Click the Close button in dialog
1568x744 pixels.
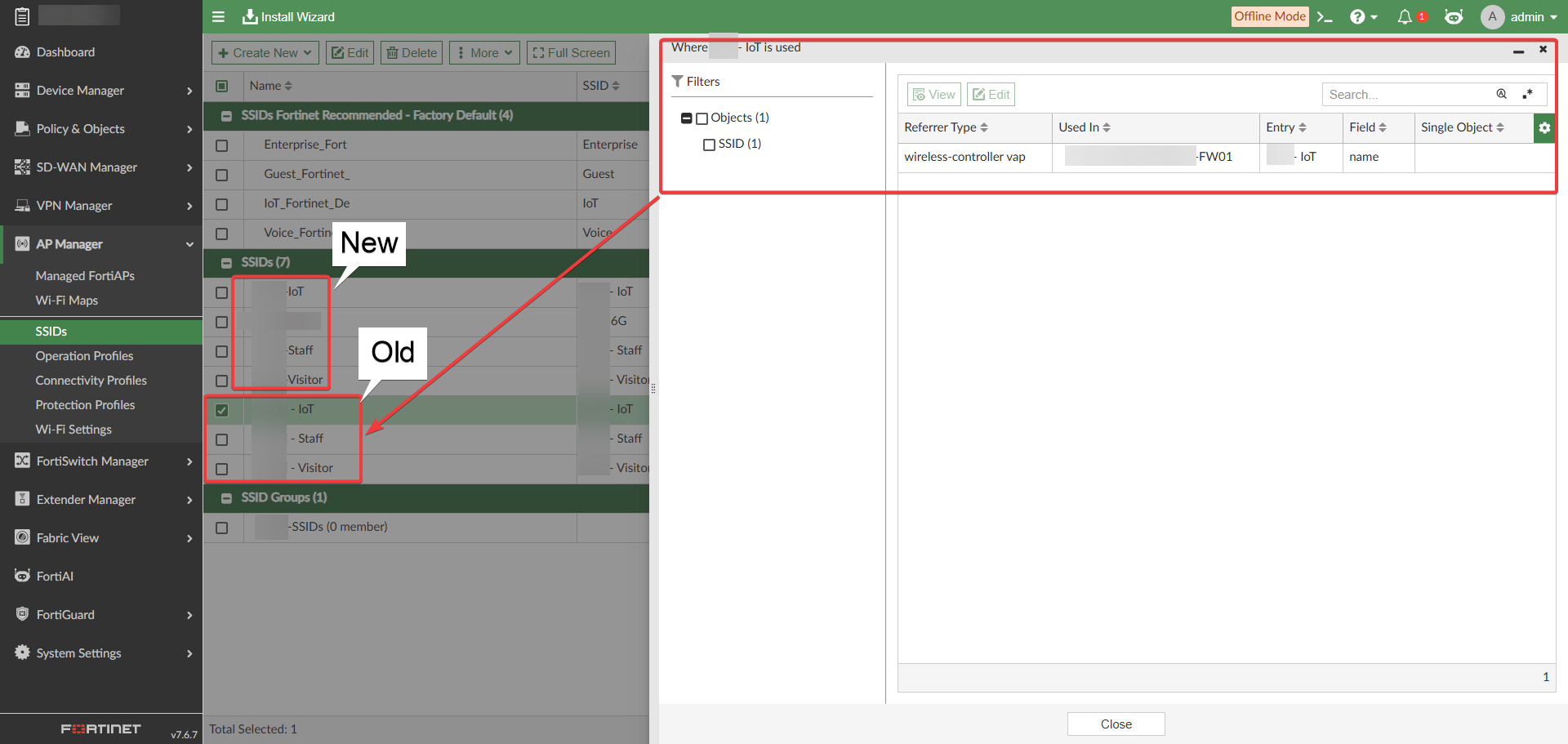tap(1116, 724)
